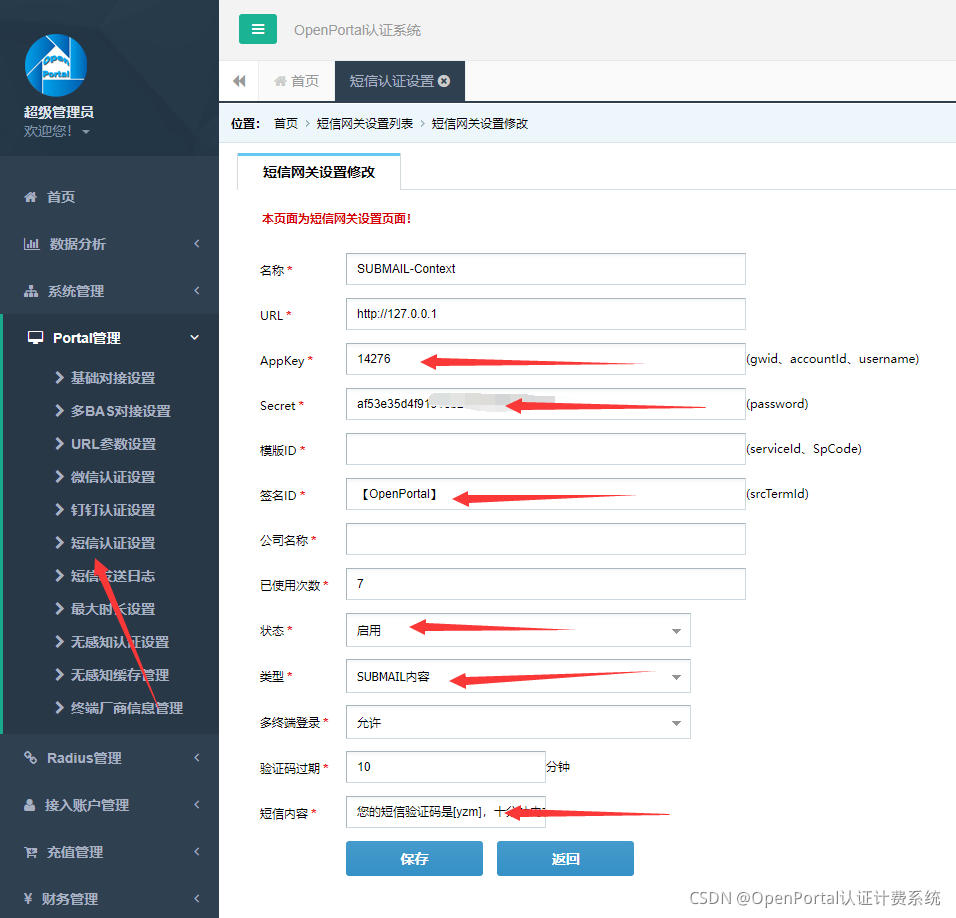Click the yen icon beside 财务管理
The image size is (956, 918).
coord(28,898)
